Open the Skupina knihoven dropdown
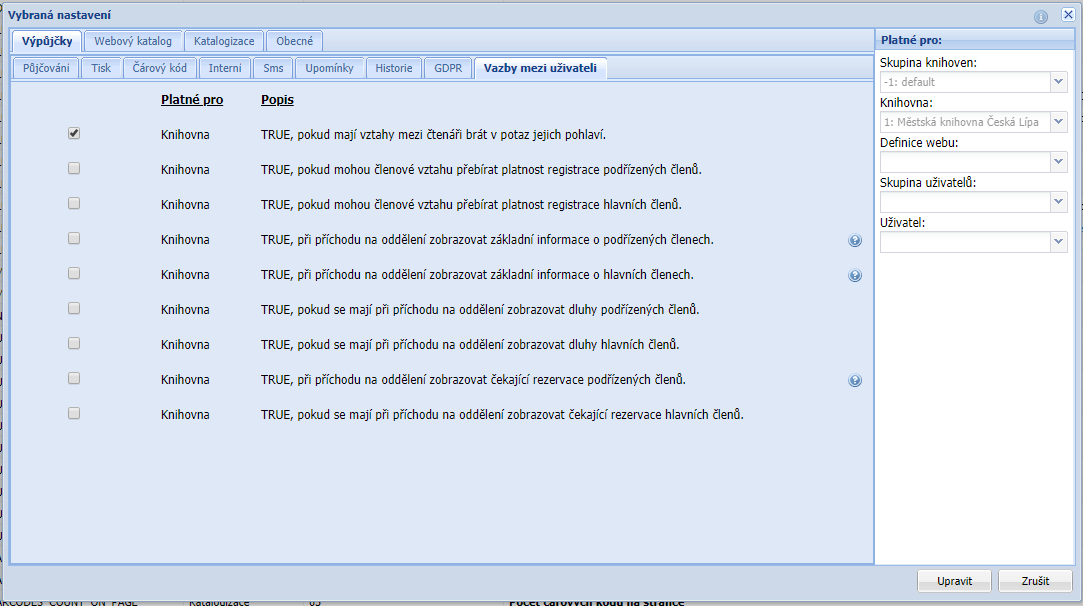1083x606 pixels. pos(1059,82)
